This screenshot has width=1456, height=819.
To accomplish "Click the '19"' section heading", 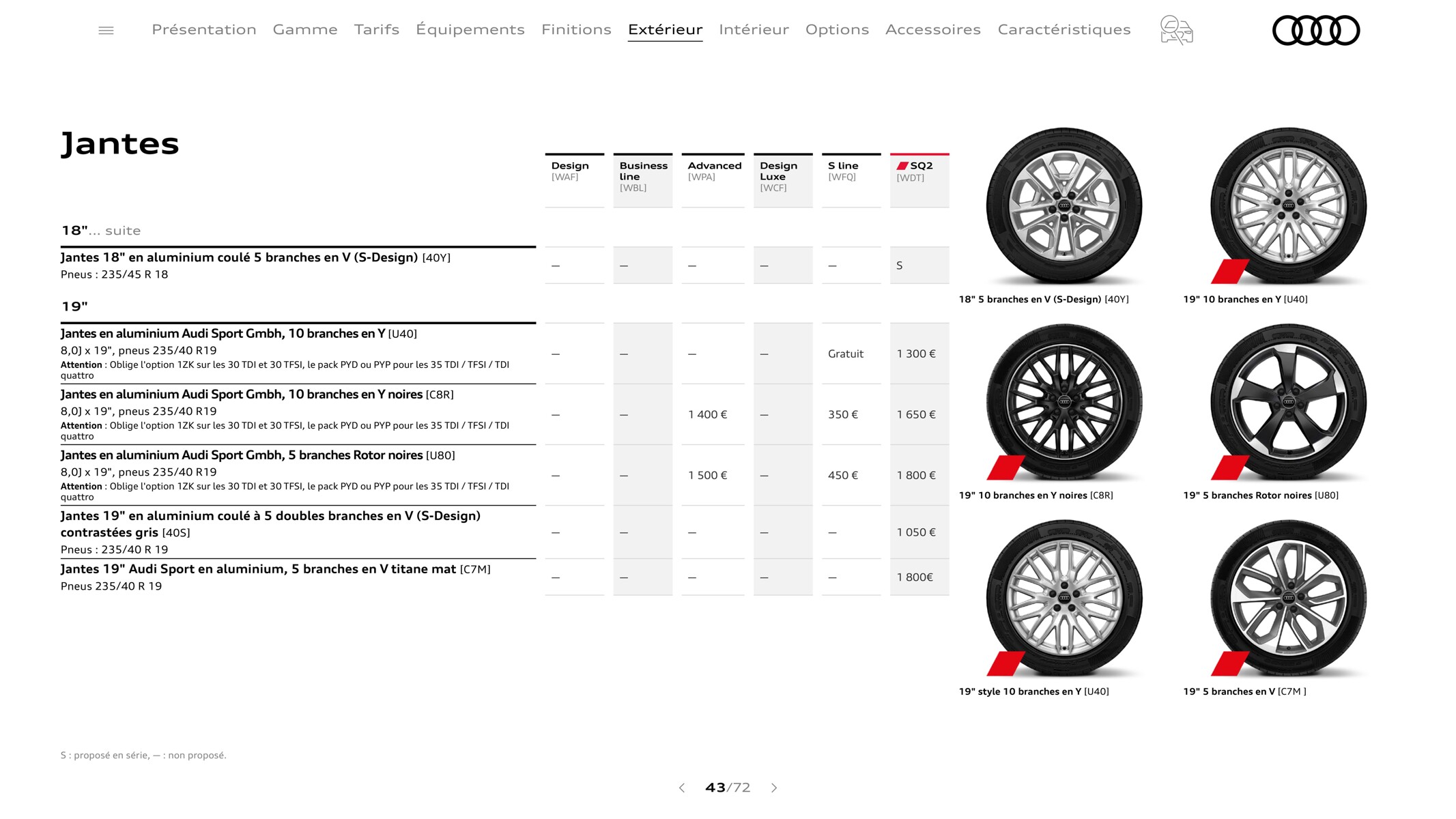I will (74, 306).
